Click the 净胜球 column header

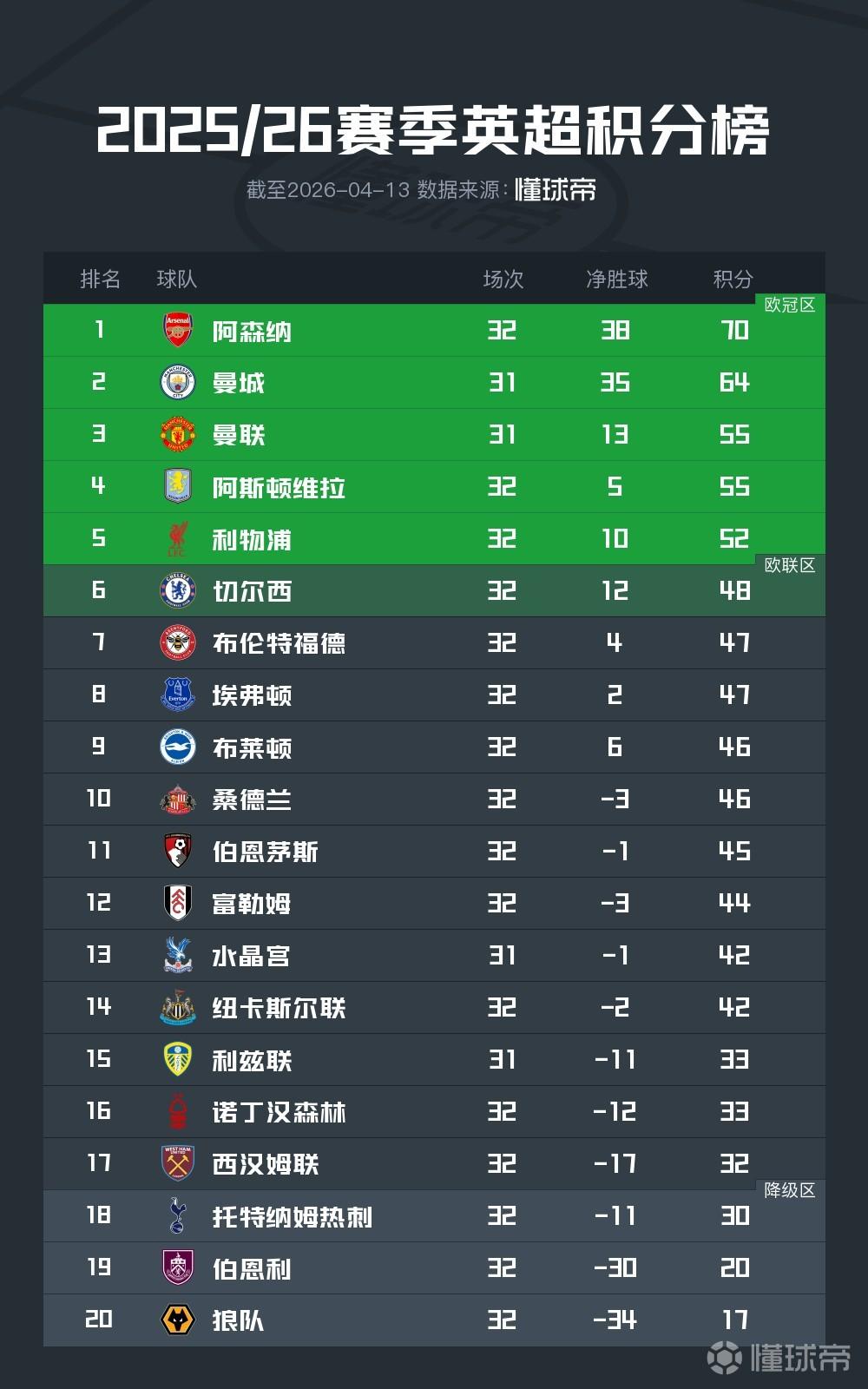click(x=616, y=279)
